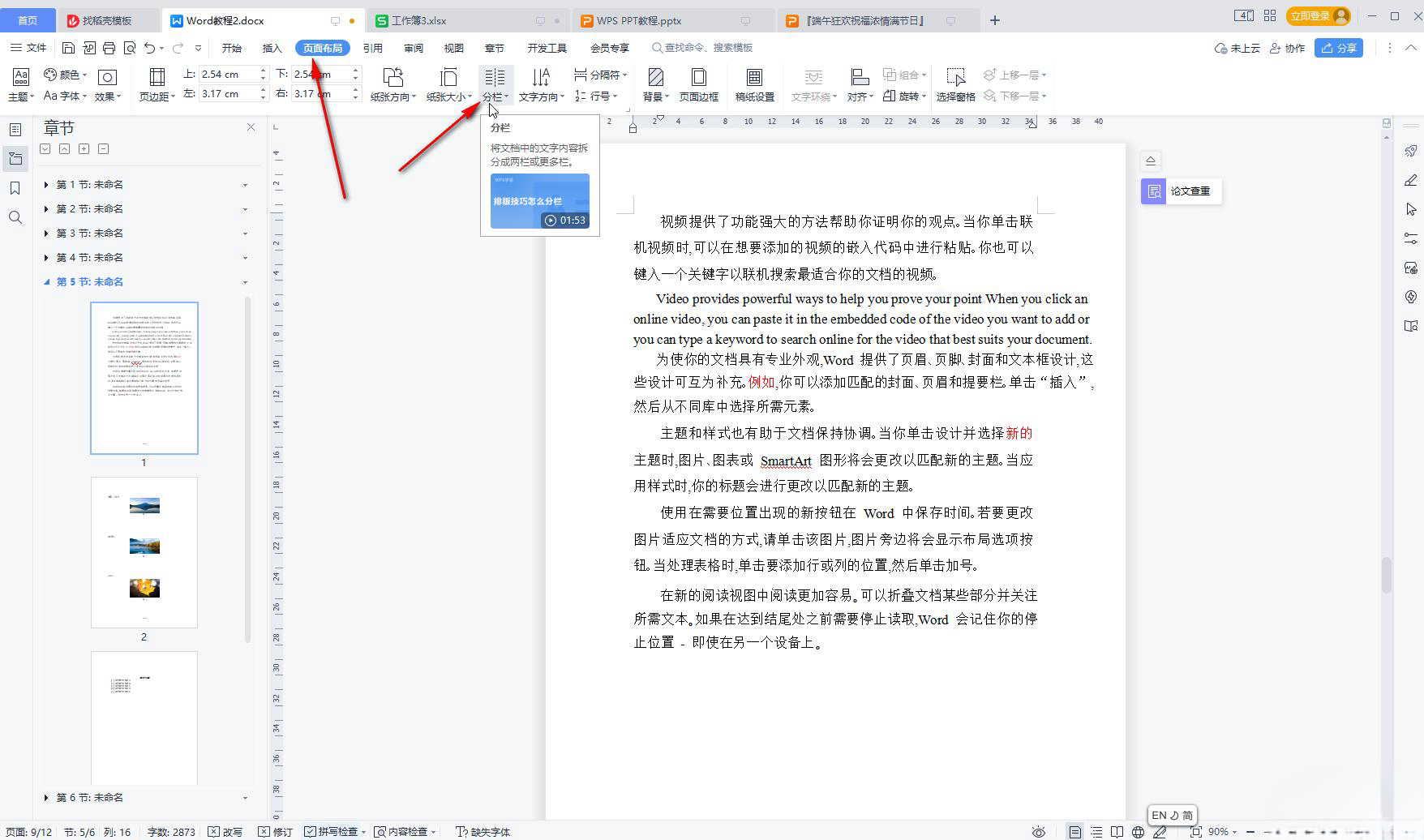Click the rocket icon in right sidebar
The image size is (1424, 840).
(x=1411, y=151)
